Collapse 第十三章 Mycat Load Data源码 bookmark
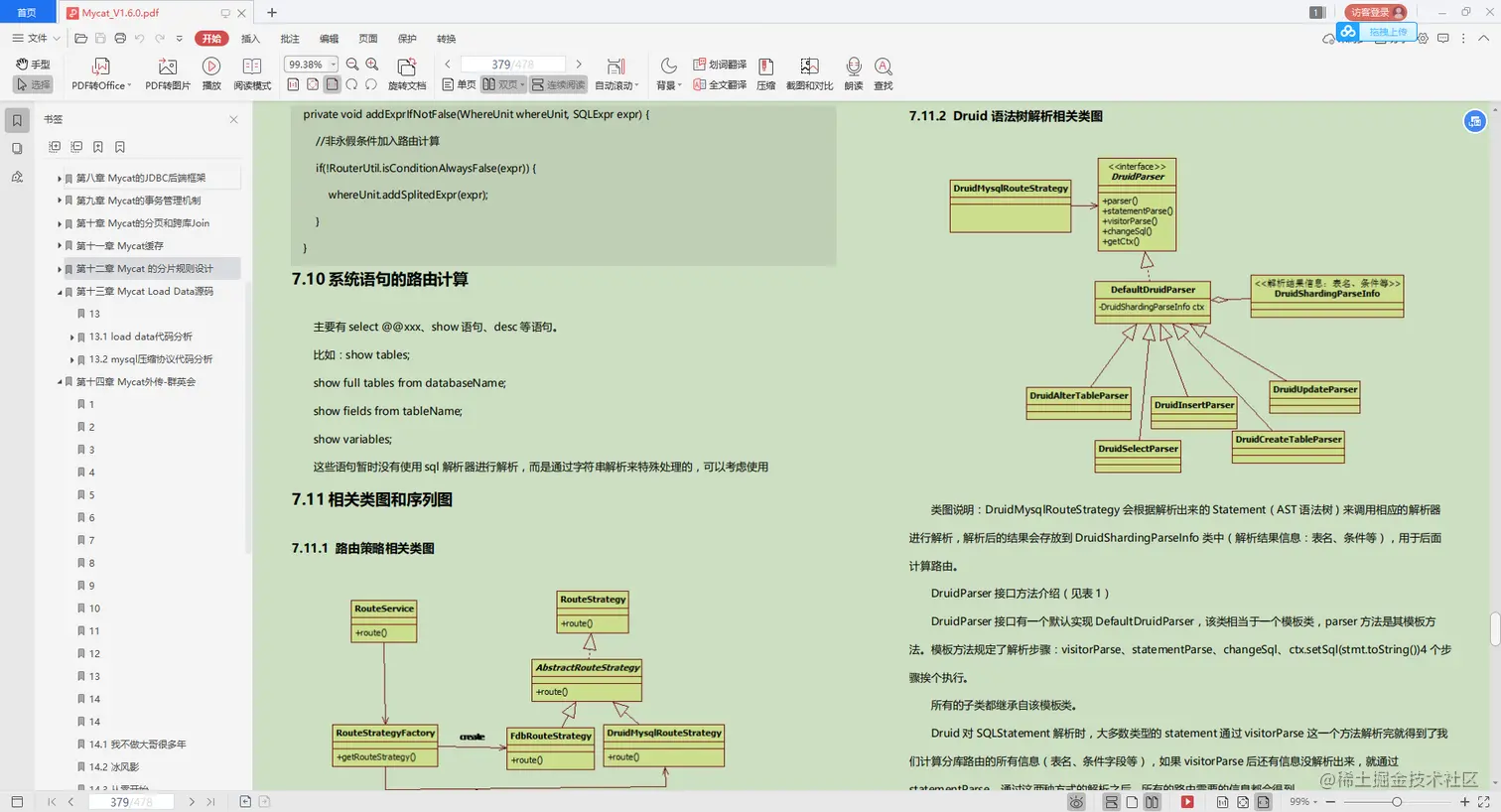The width and height of the screenshot is (1501, 812). coord(59,292)
